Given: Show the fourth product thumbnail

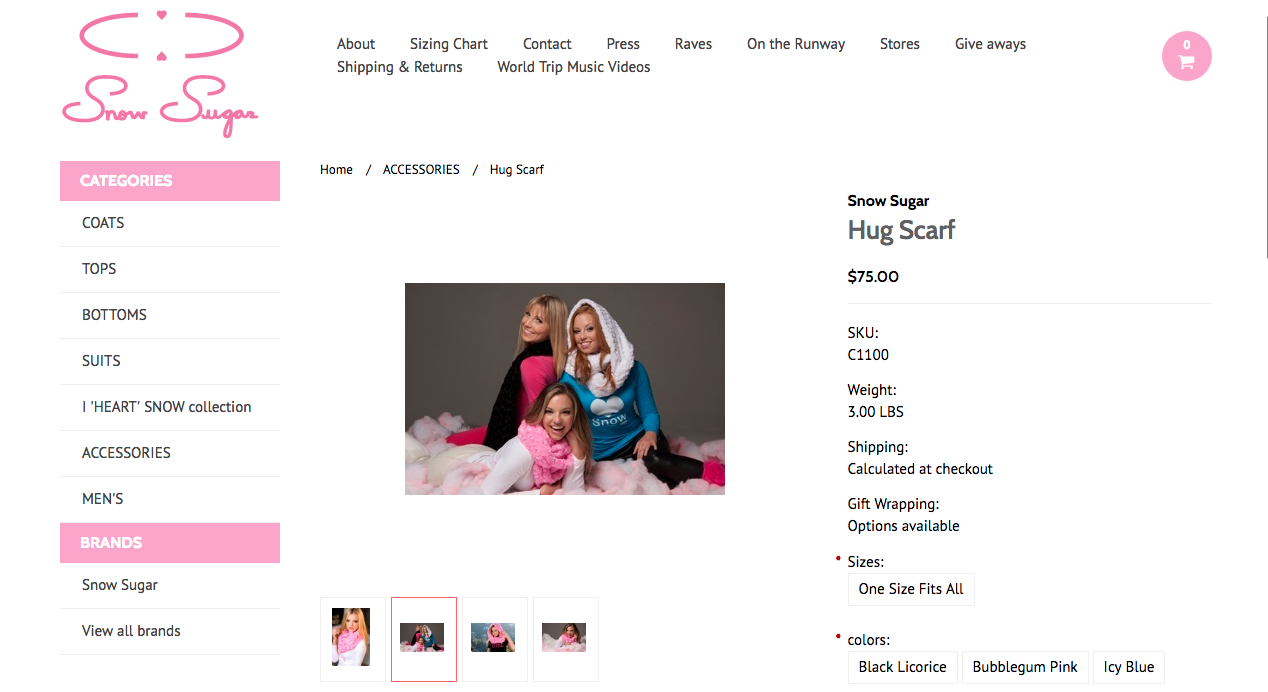Looking at the screenshot, I should point(566,639).
